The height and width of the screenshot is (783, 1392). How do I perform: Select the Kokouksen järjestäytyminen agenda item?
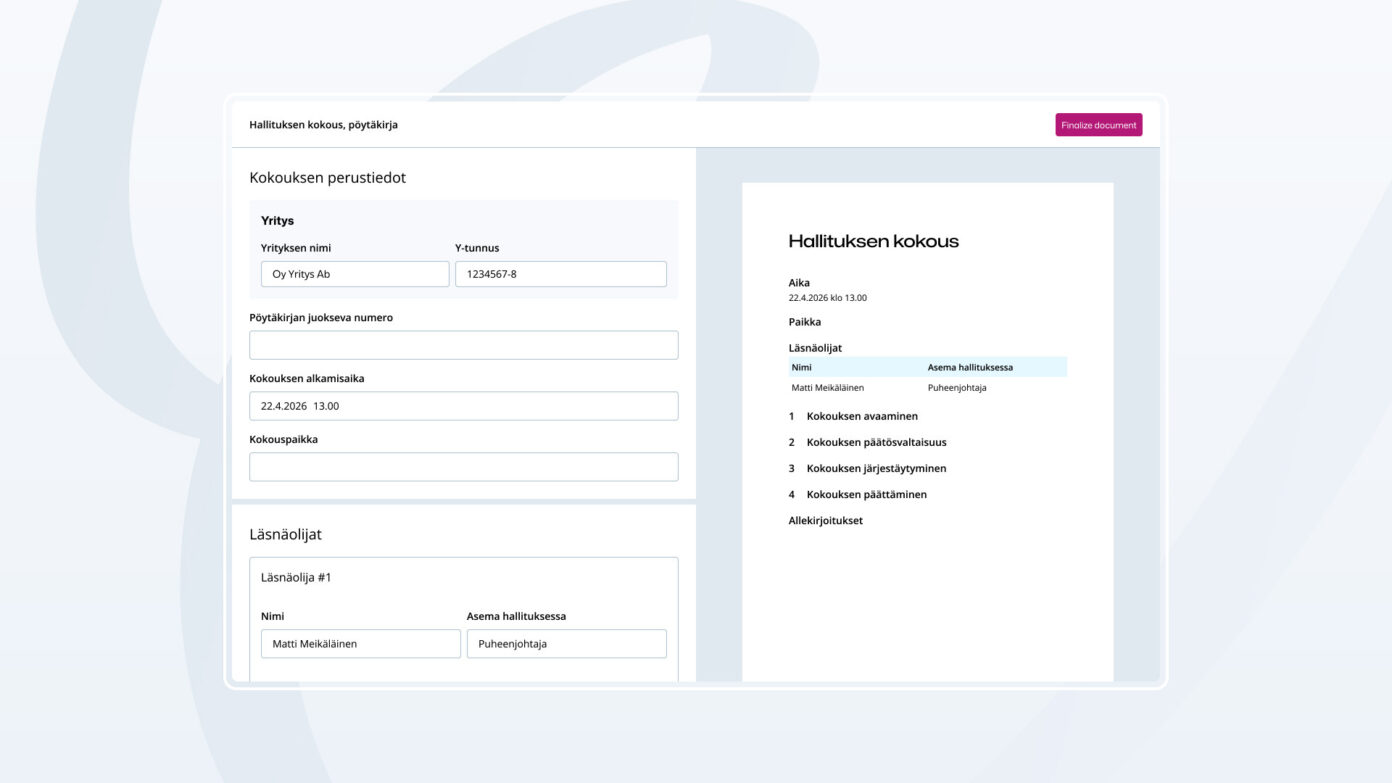pyautogui.click(x=876, y=468)
